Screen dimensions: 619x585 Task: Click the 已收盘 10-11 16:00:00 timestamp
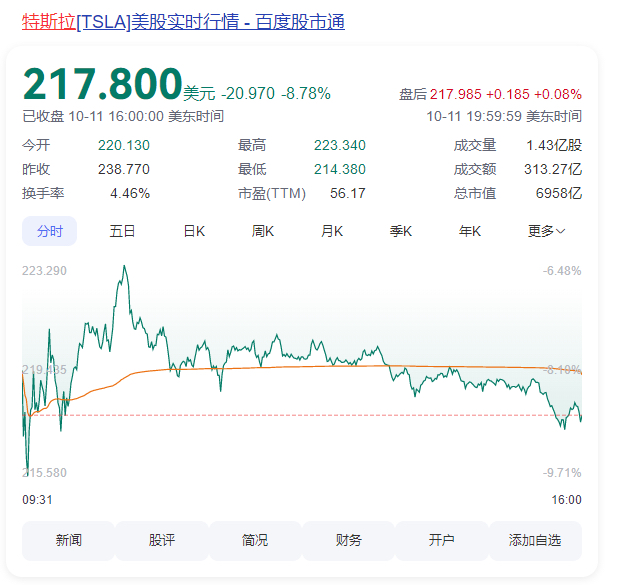click(123, 116)
